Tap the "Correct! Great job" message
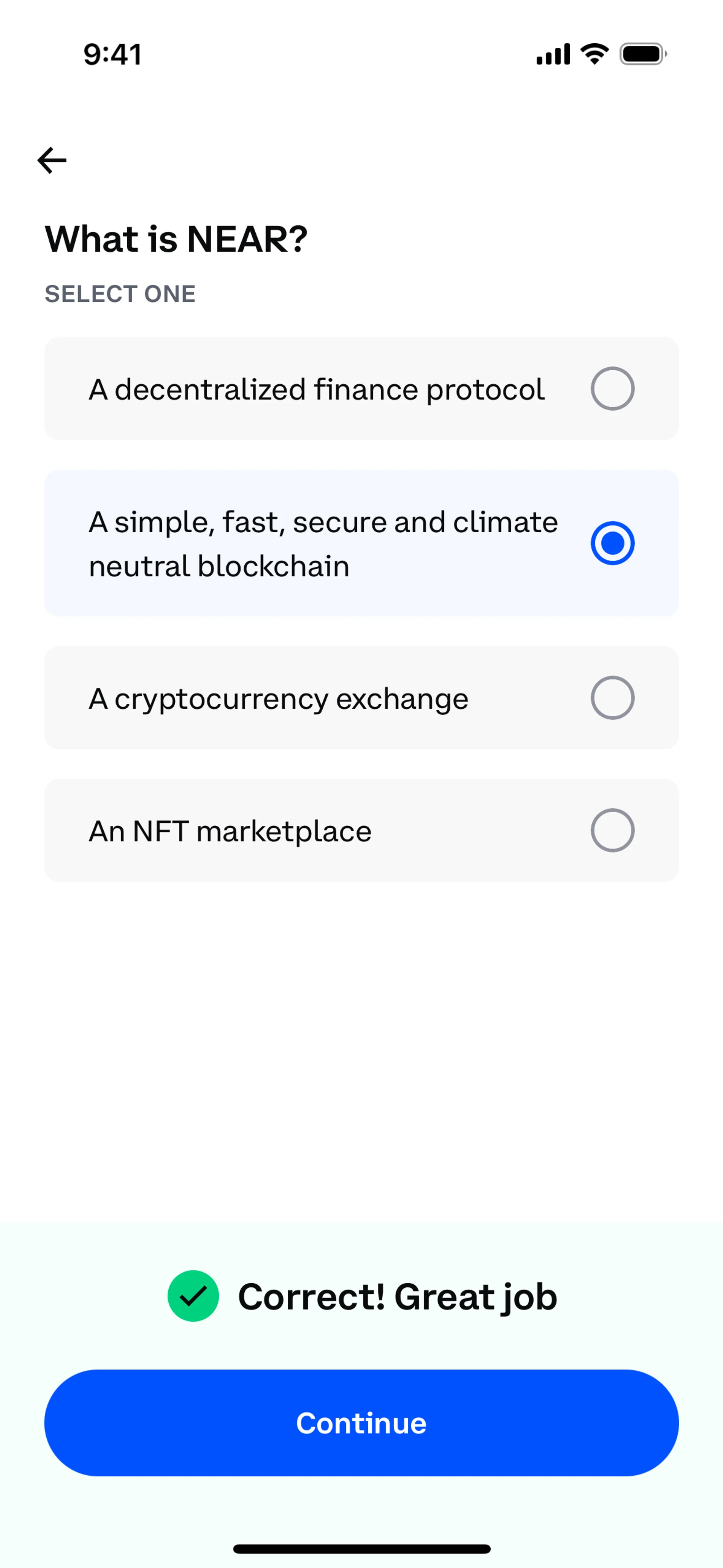 tap(397, 1296)
